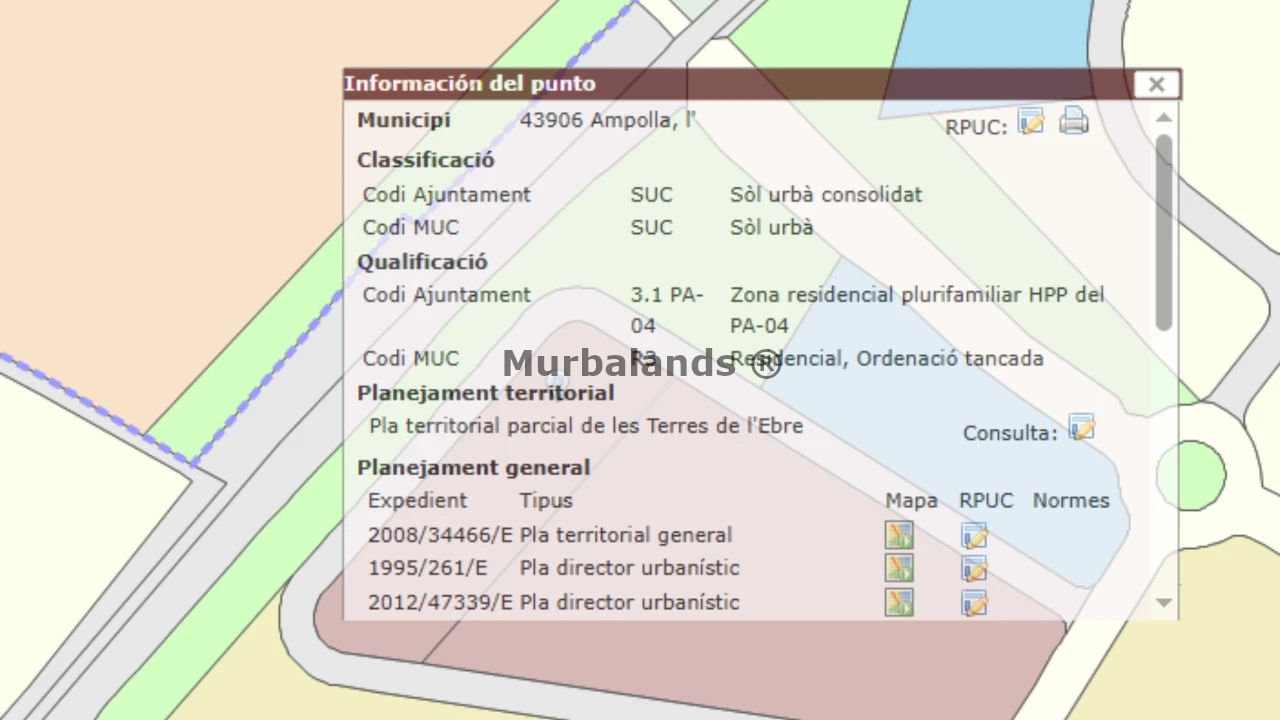
Task: Click the Información del punto title bar
Action: [x=700, y=84]
